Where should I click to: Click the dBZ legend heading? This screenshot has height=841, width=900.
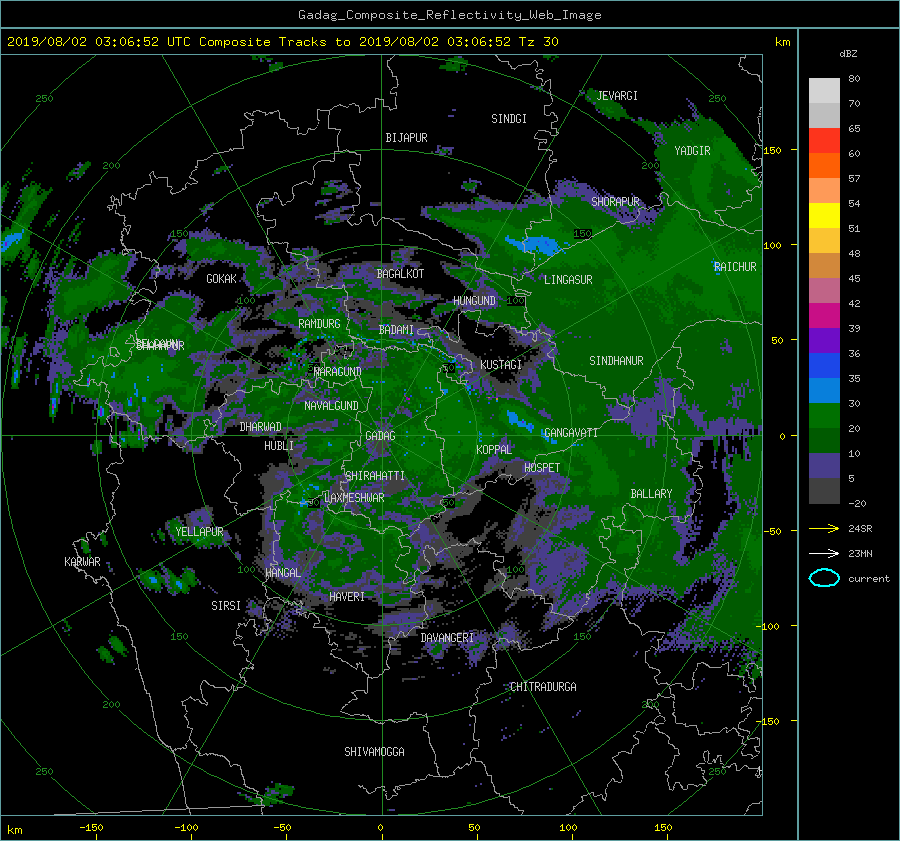point(848,54)
